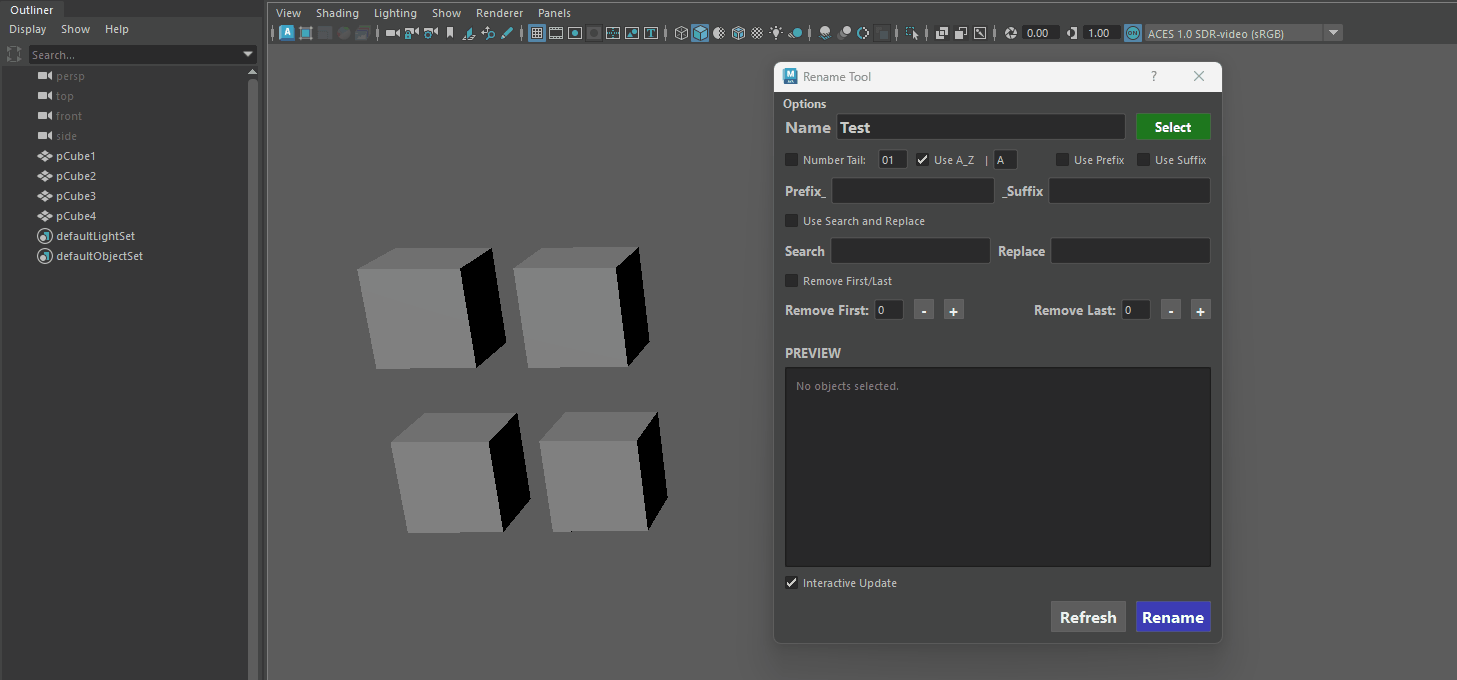
Task: Toggle Wireframe on Shaded cube icon
Action: click(738, 33)
